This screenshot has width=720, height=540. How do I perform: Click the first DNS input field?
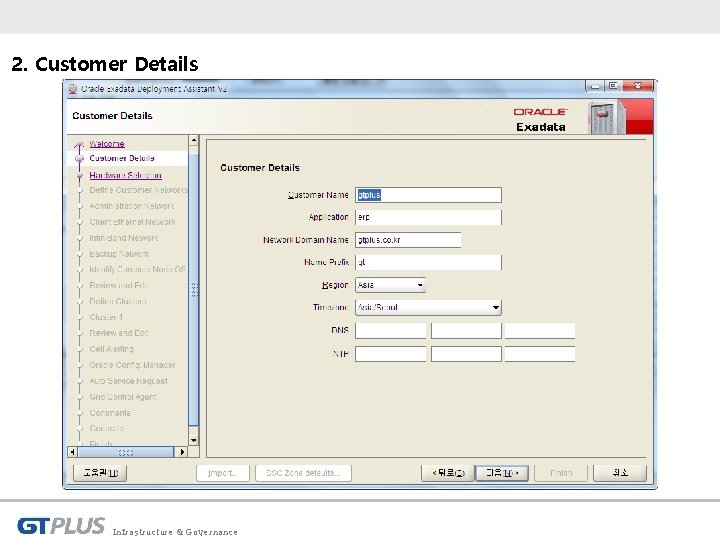coord(391,331)
